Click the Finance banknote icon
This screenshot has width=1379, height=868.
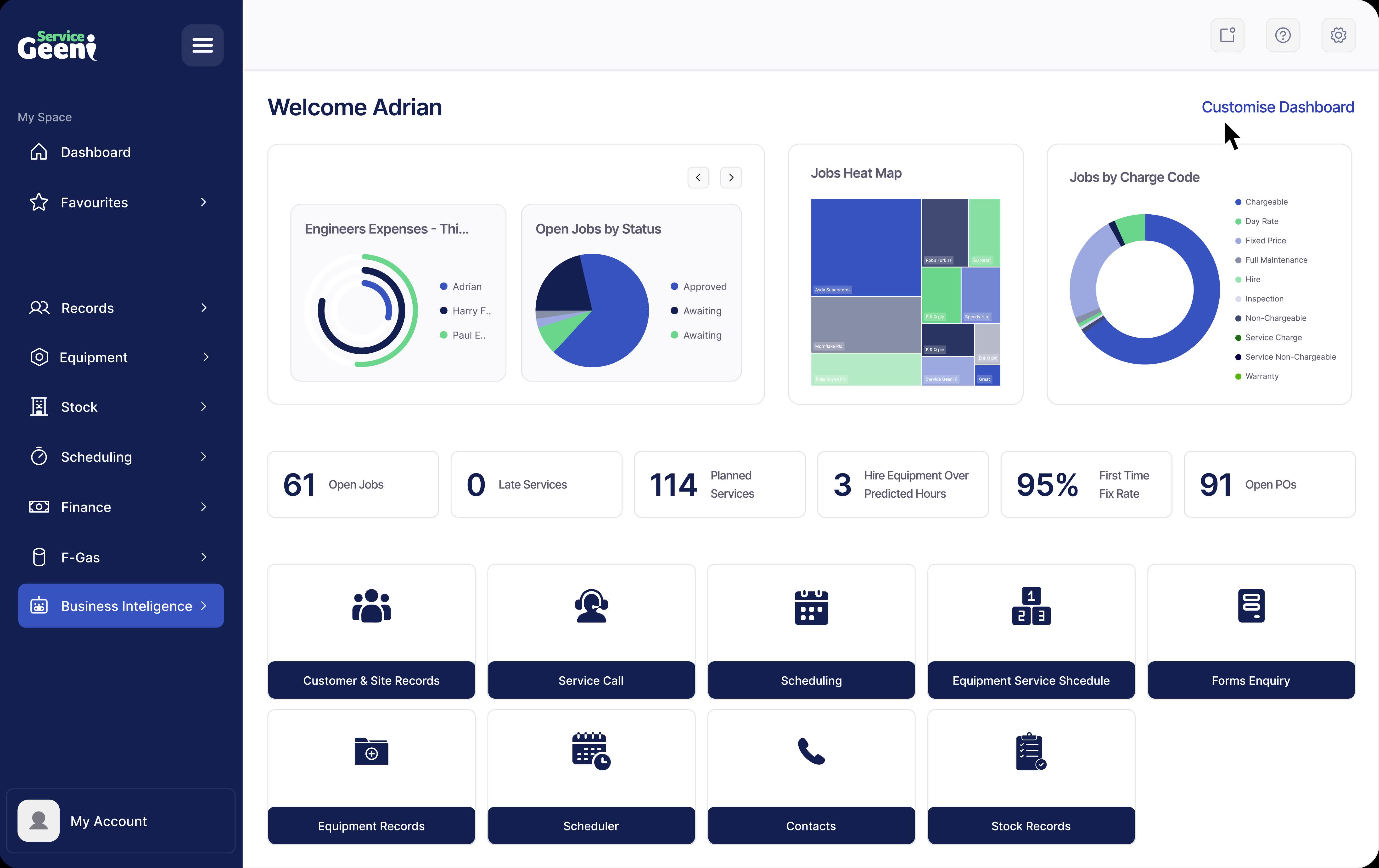[x=39, y=507]
